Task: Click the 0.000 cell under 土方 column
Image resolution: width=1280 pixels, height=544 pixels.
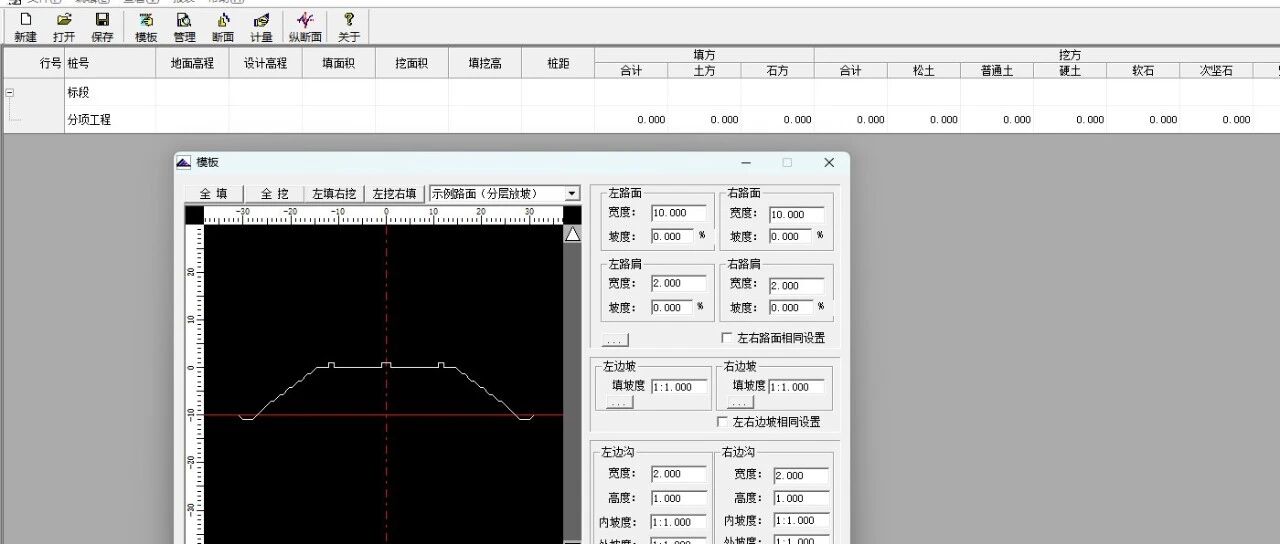Action: (x=705, y=119)
